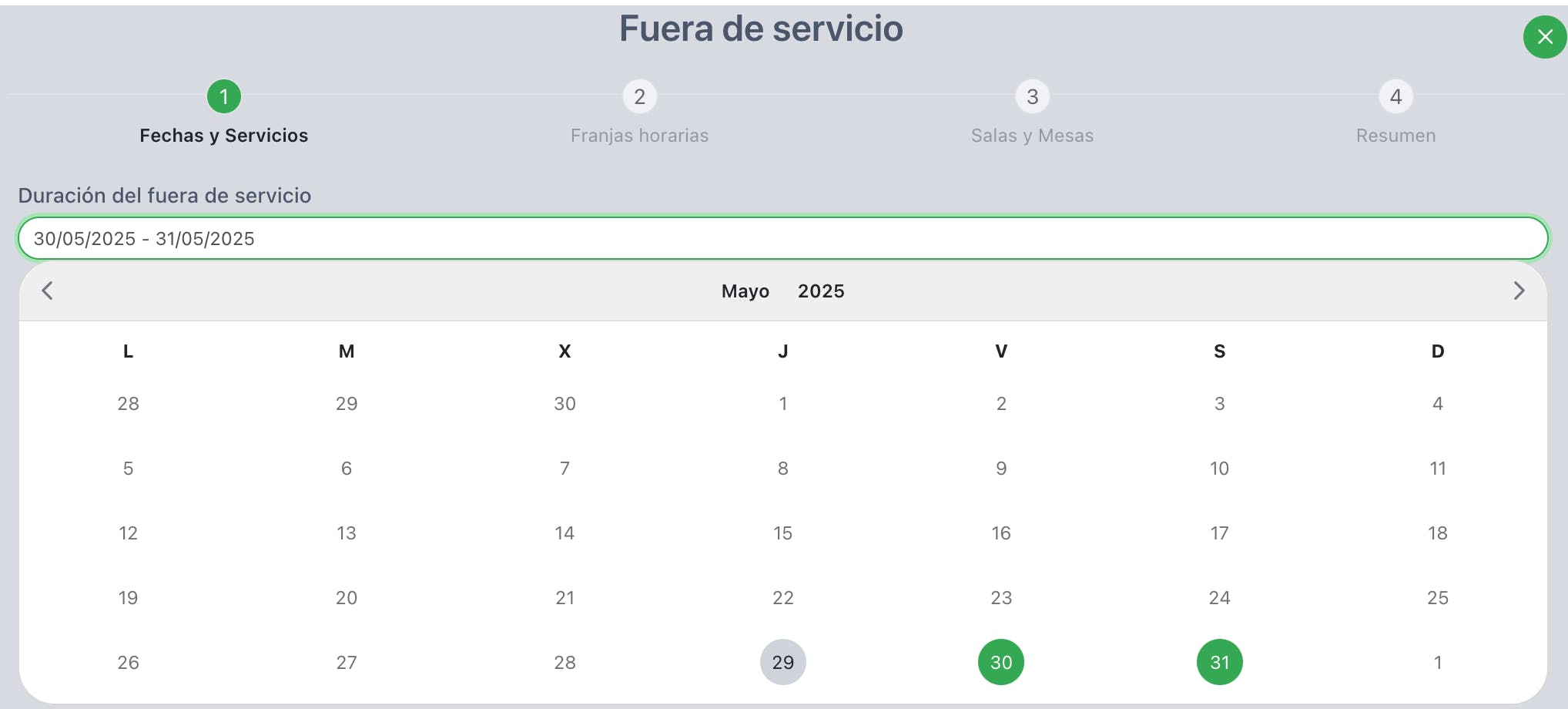Open step 1 Fechas y Servicios
Viewport: 1568px width, 709px height.
point(224,97)
